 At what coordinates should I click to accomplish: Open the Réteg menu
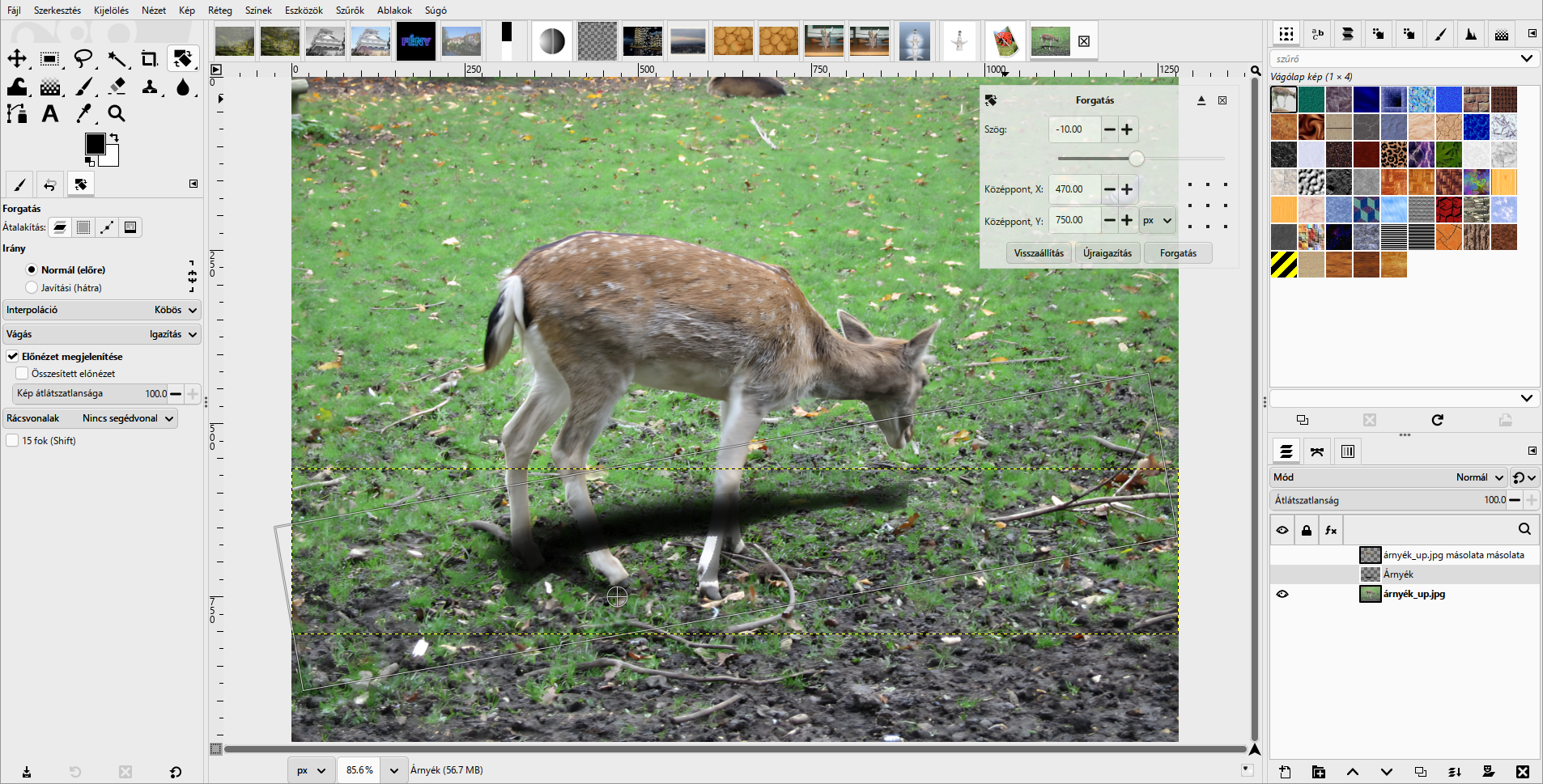click(x=219, y=11)
